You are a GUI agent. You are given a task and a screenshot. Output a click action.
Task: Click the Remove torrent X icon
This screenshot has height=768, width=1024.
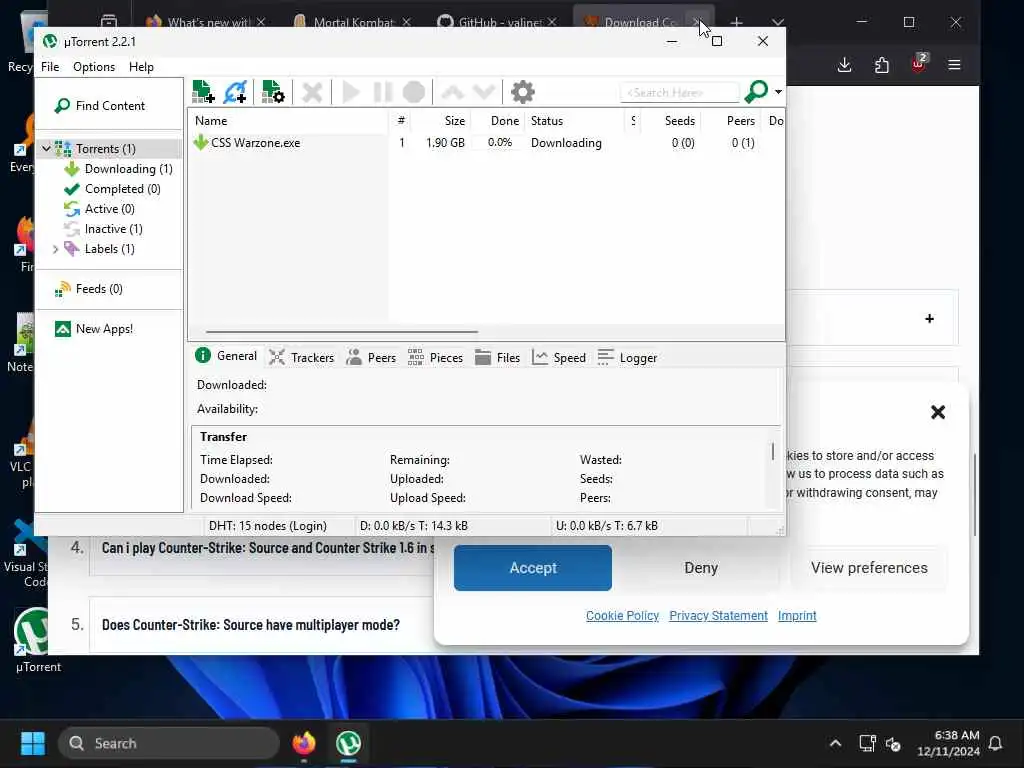[312, 92]
